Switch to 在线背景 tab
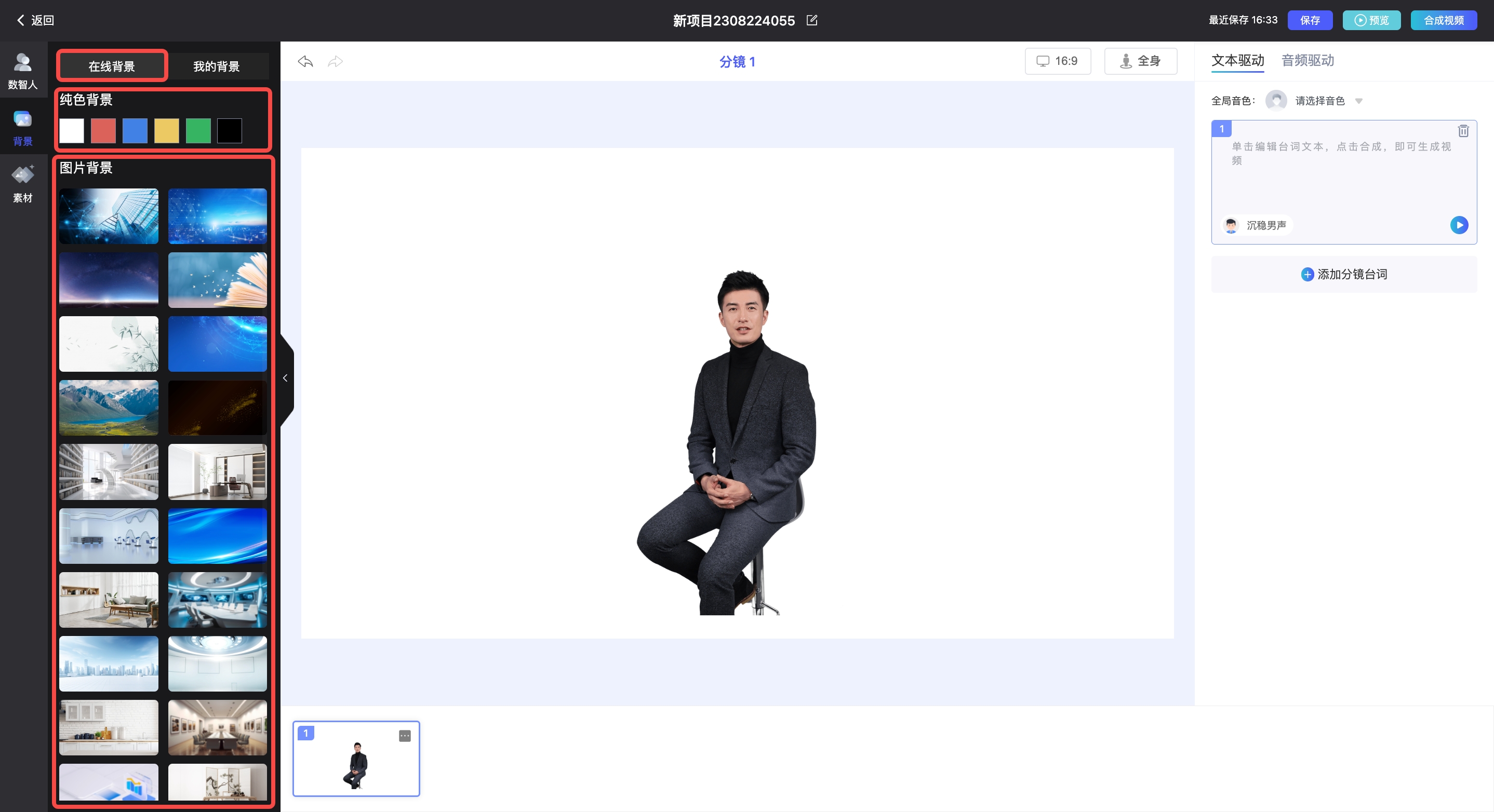This screenshot has width=1494, height=812. click(112, 66)
